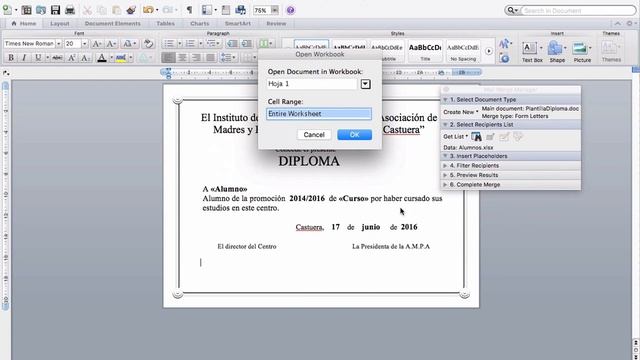
Task: Toggle Subscript formatting
Action: (85, 58)
